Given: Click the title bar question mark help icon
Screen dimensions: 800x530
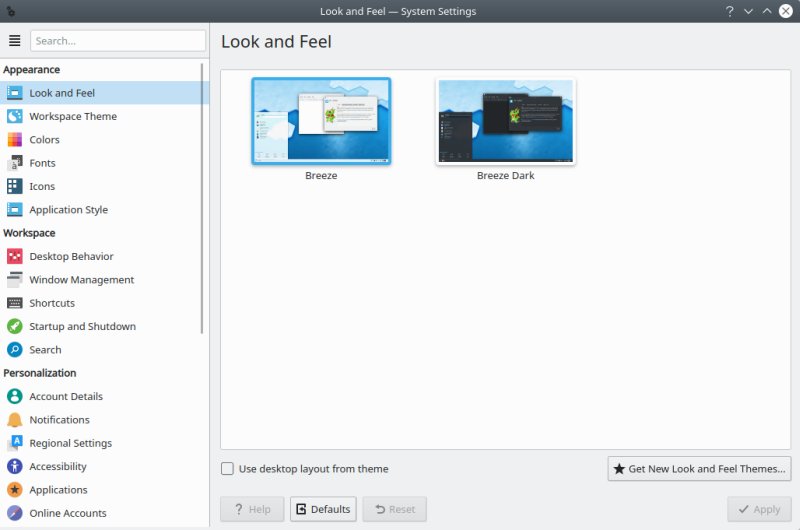Looking at the screenshot, I should click(x=730, y=11).
